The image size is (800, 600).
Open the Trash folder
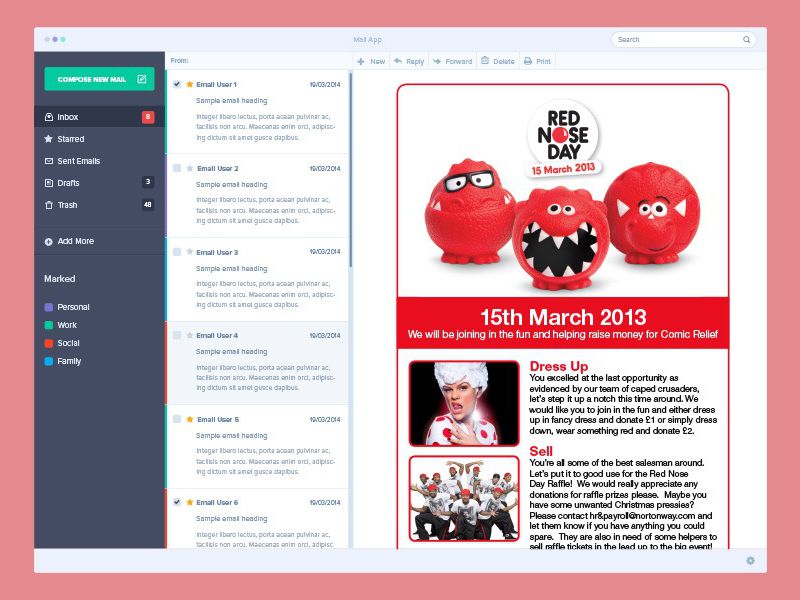click(x=99, y=205)
